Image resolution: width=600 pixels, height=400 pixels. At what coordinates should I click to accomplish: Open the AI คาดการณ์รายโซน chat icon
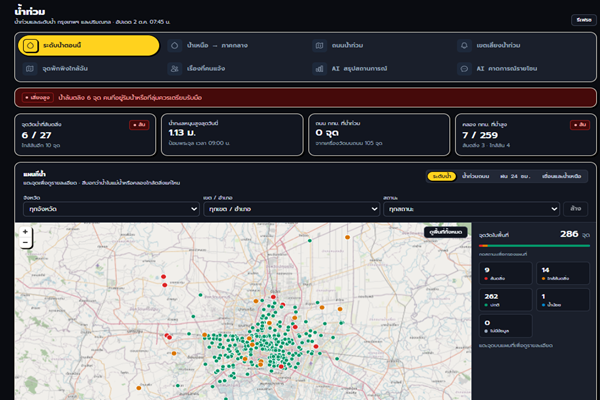pos(464,69)
